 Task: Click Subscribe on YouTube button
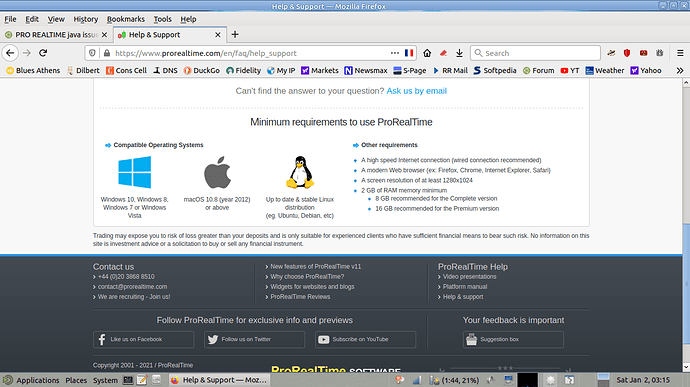365,339
